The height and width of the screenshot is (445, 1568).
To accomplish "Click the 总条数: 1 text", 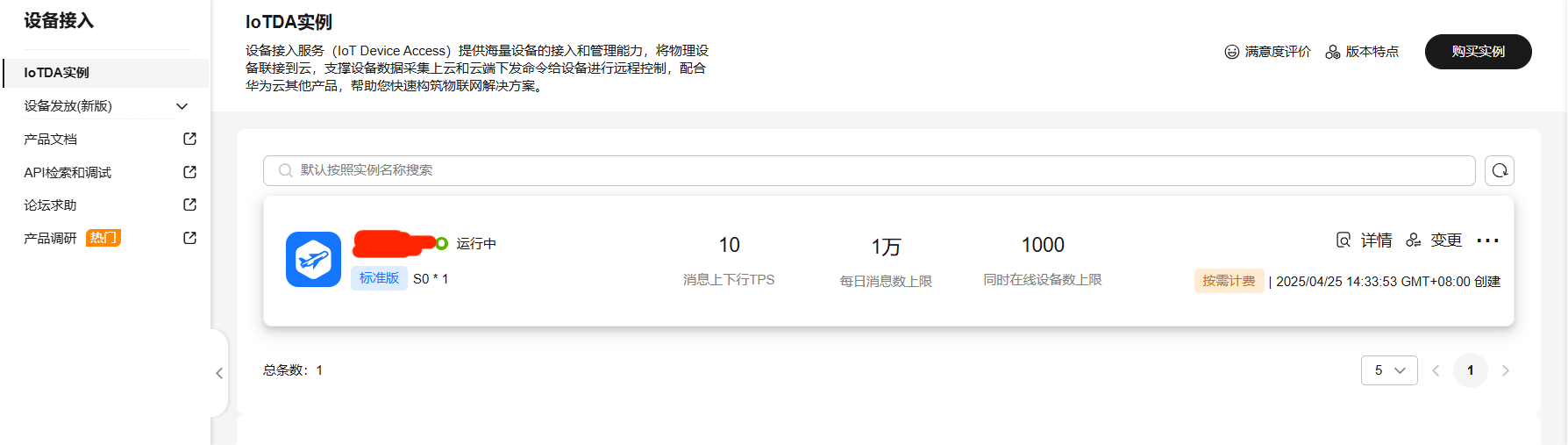I will pos(293,370).
